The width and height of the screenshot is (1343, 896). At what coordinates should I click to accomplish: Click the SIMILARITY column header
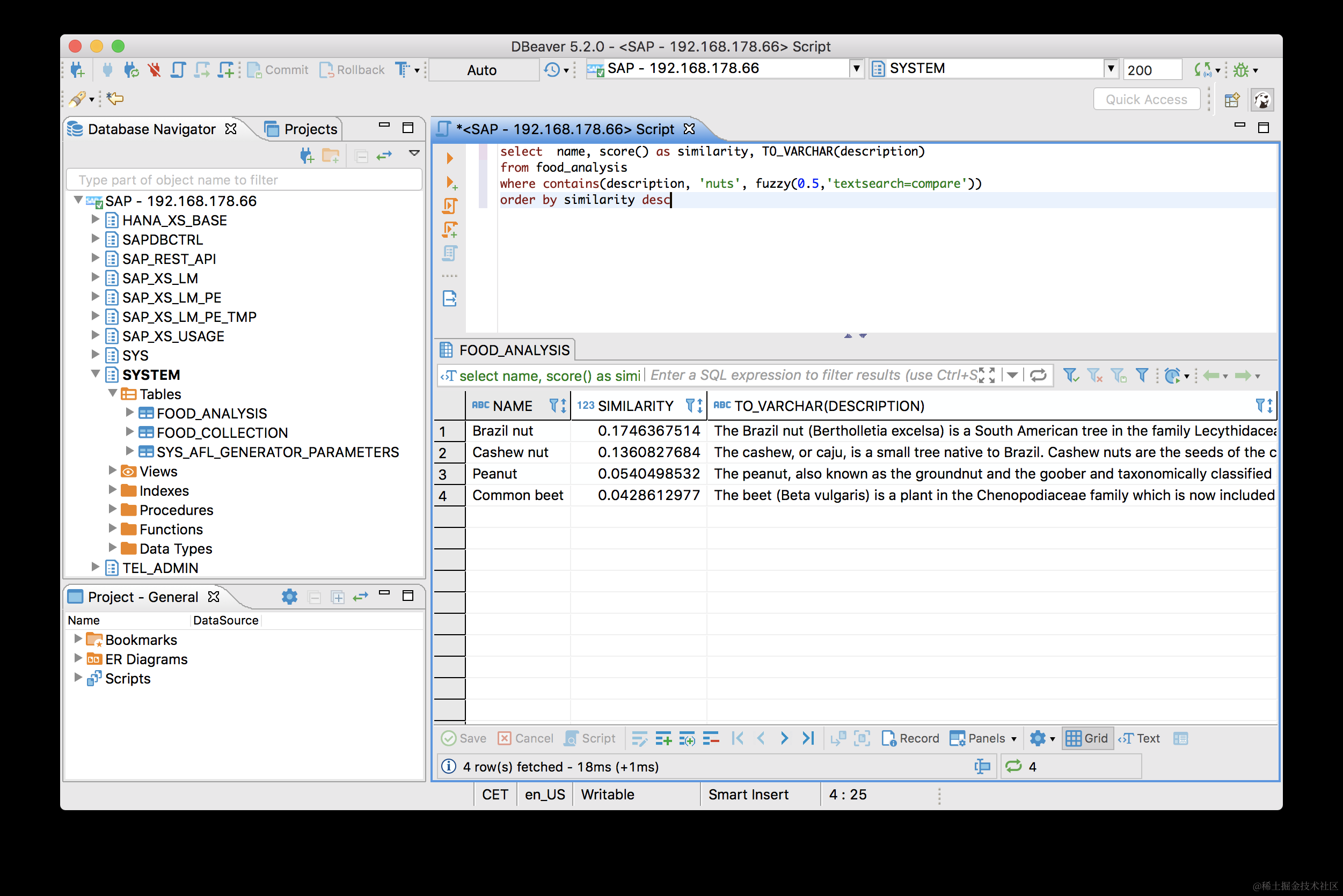634,406
